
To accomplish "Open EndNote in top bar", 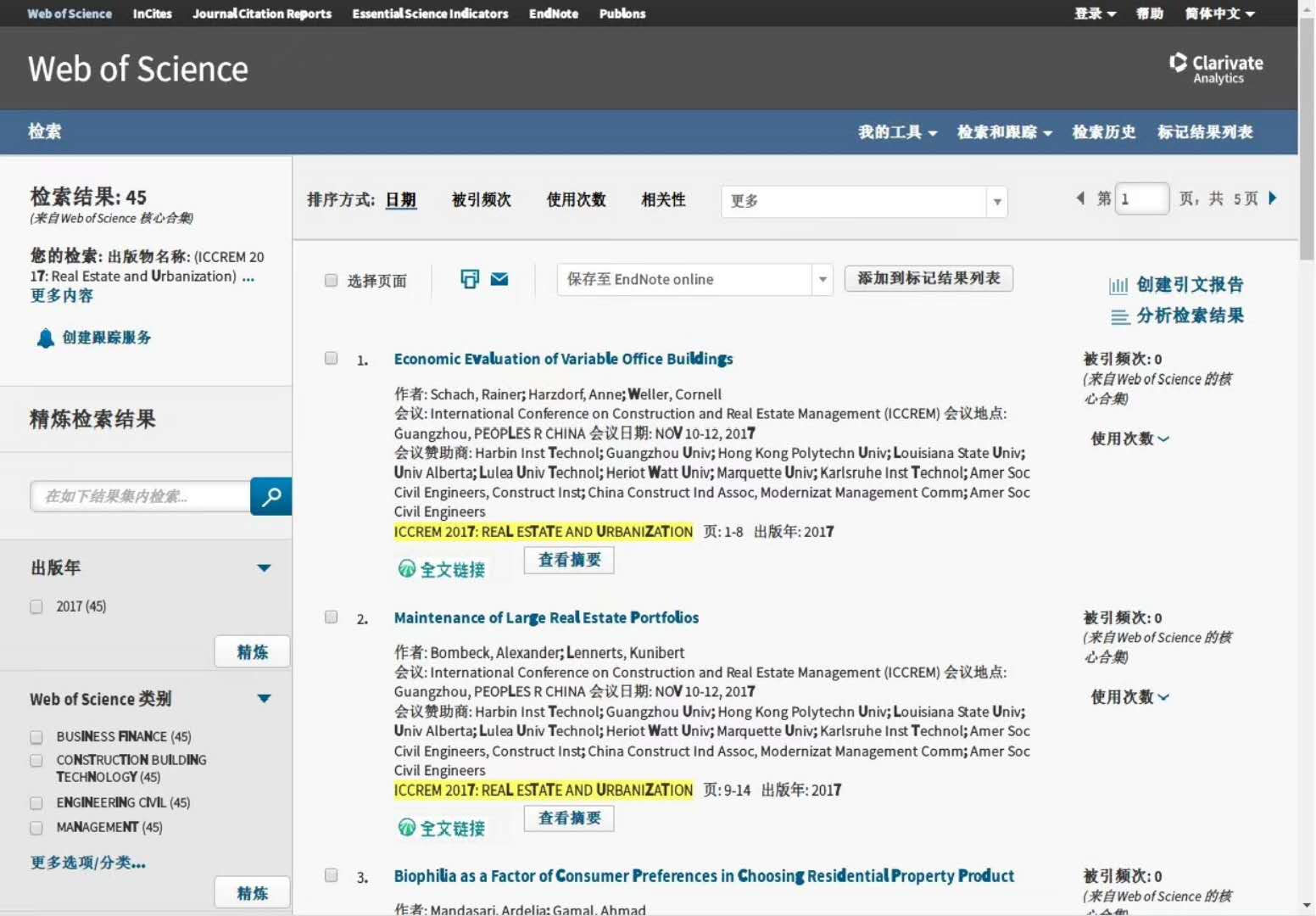I will [x=554, y=14].
